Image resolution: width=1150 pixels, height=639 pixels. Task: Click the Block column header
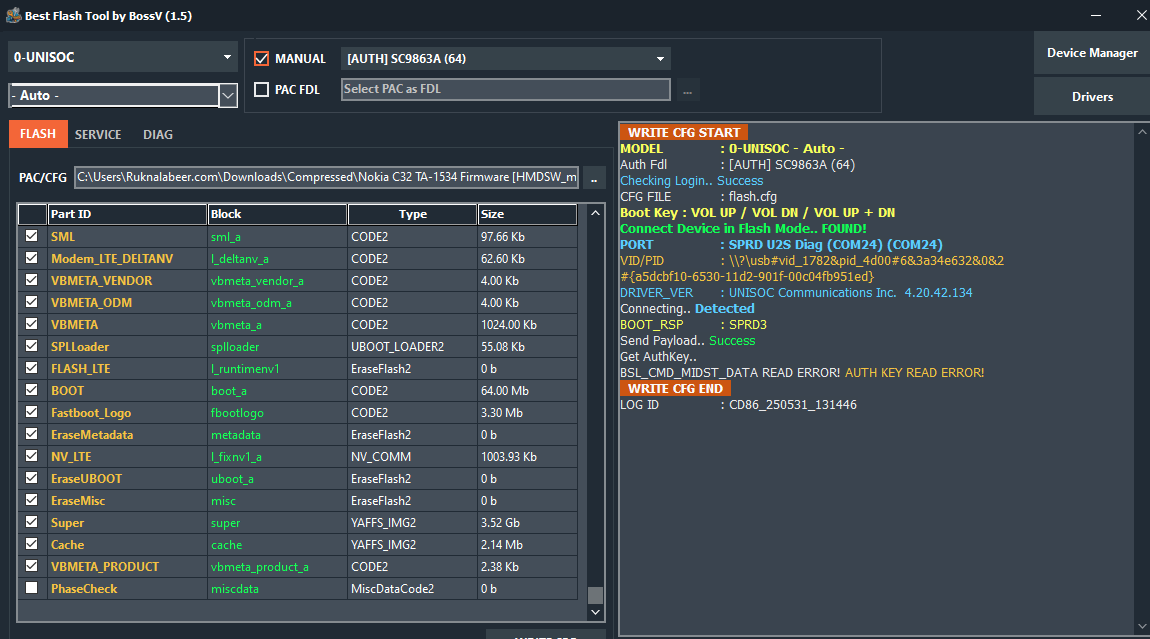(277, 214)
